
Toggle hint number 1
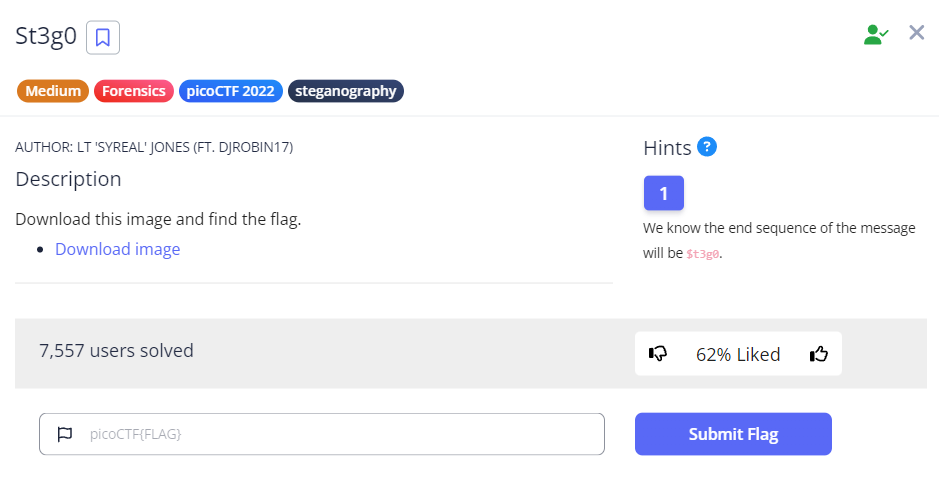point(663,193)
